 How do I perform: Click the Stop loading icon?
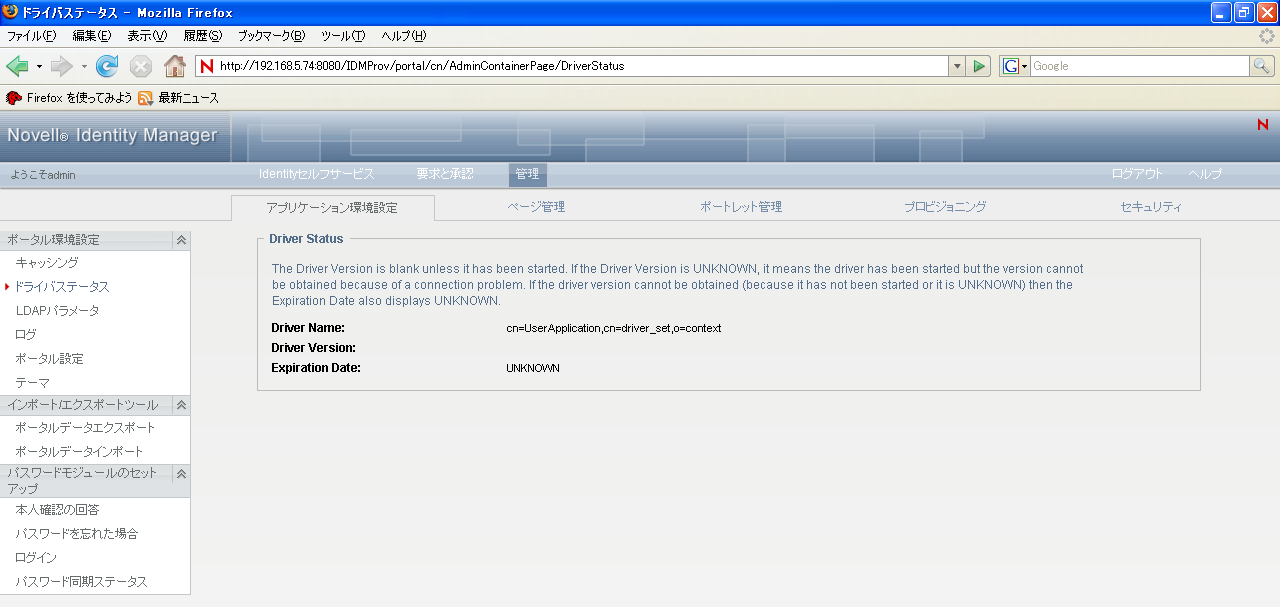tap(141, 66)
